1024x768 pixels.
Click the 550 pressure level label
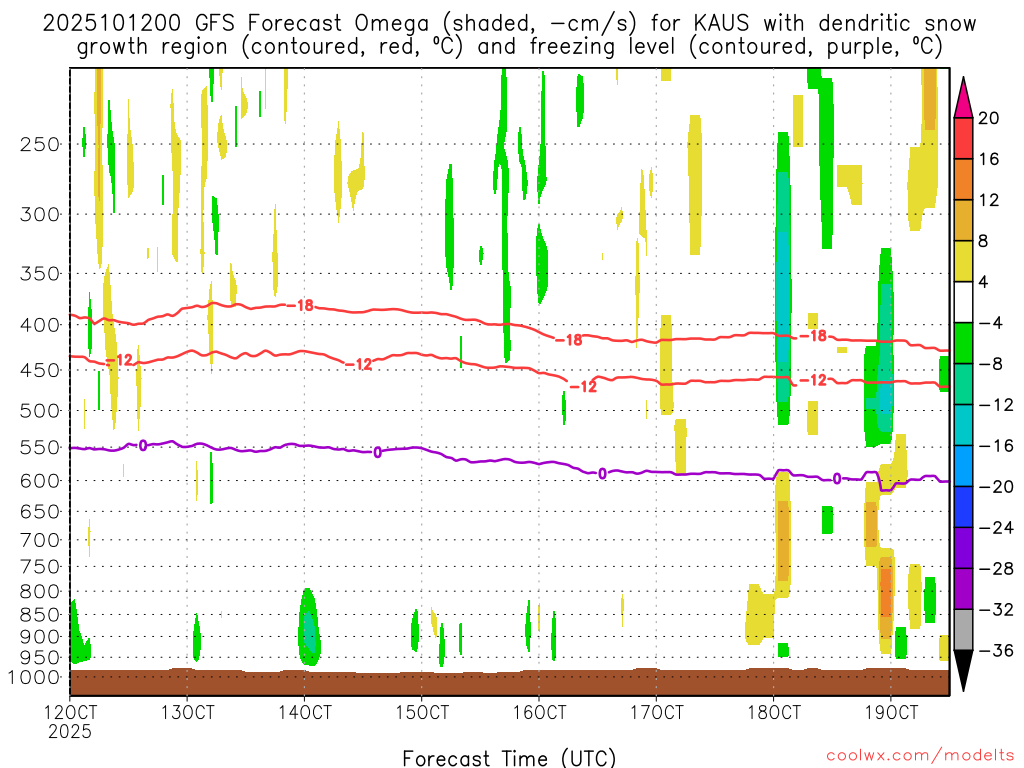40,447
